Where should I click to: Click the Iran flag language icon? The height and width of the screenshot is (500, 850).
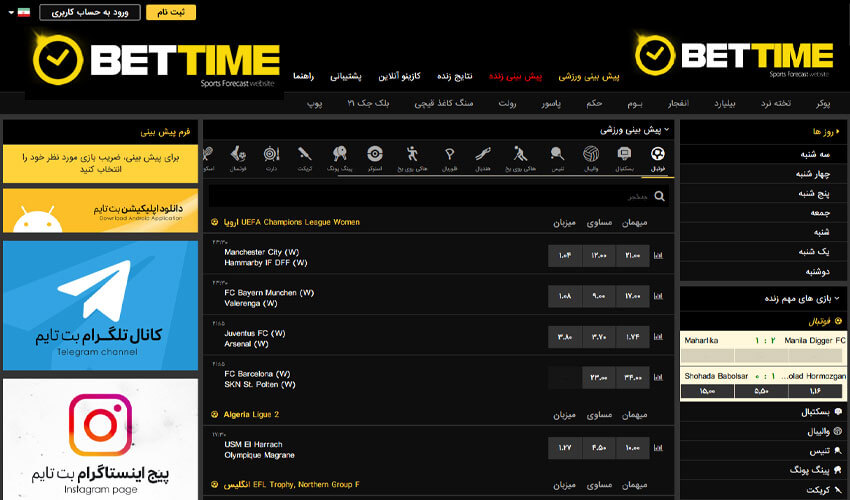tap(24, 12)
